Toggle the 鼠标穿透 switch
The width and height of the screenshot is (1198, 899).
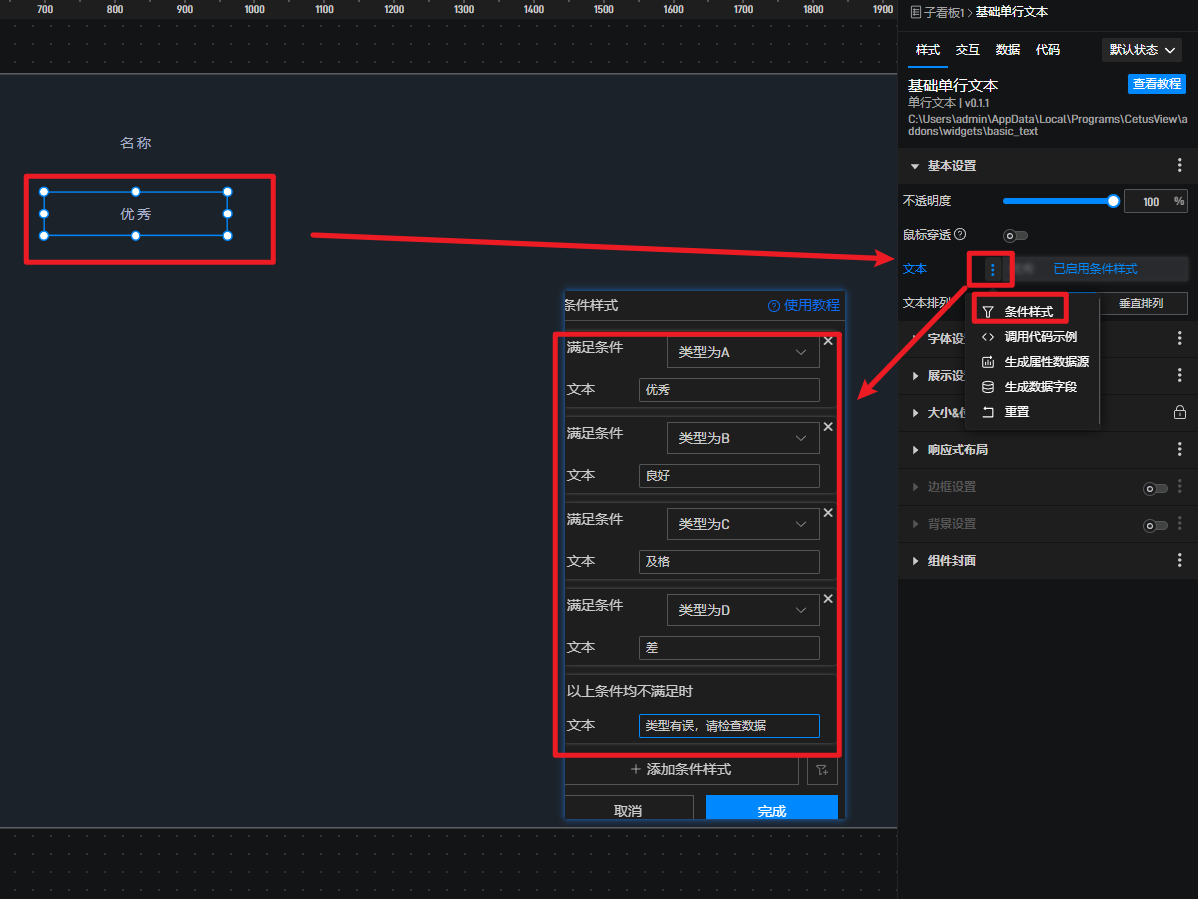1015,236
